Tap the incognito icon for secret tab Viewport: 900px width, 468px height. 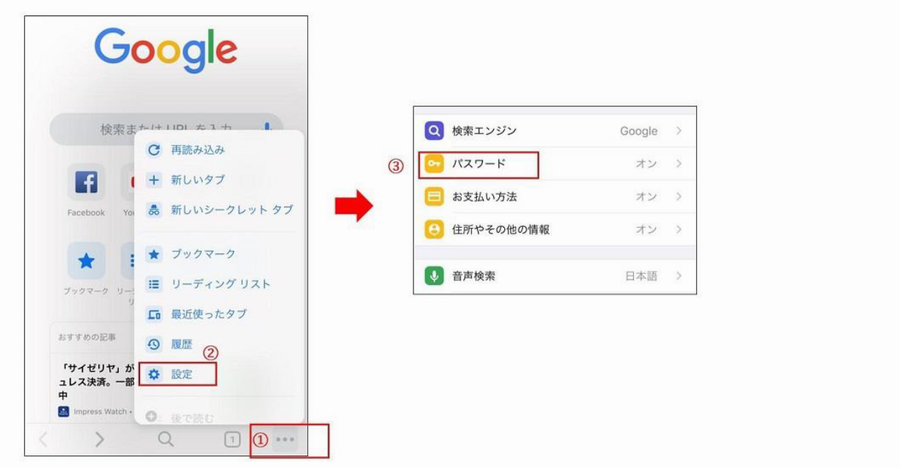[x=154, y=210]
